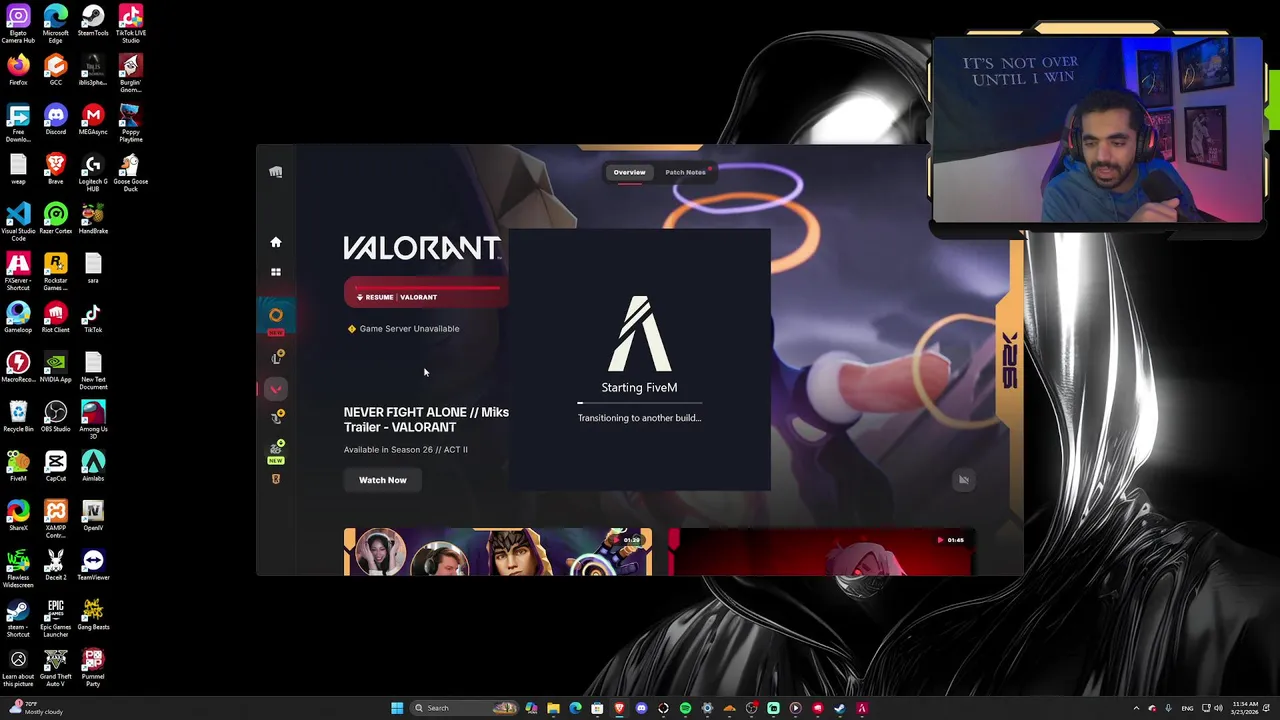
Task: Open Spotify from taskbar
Action: 685,708
